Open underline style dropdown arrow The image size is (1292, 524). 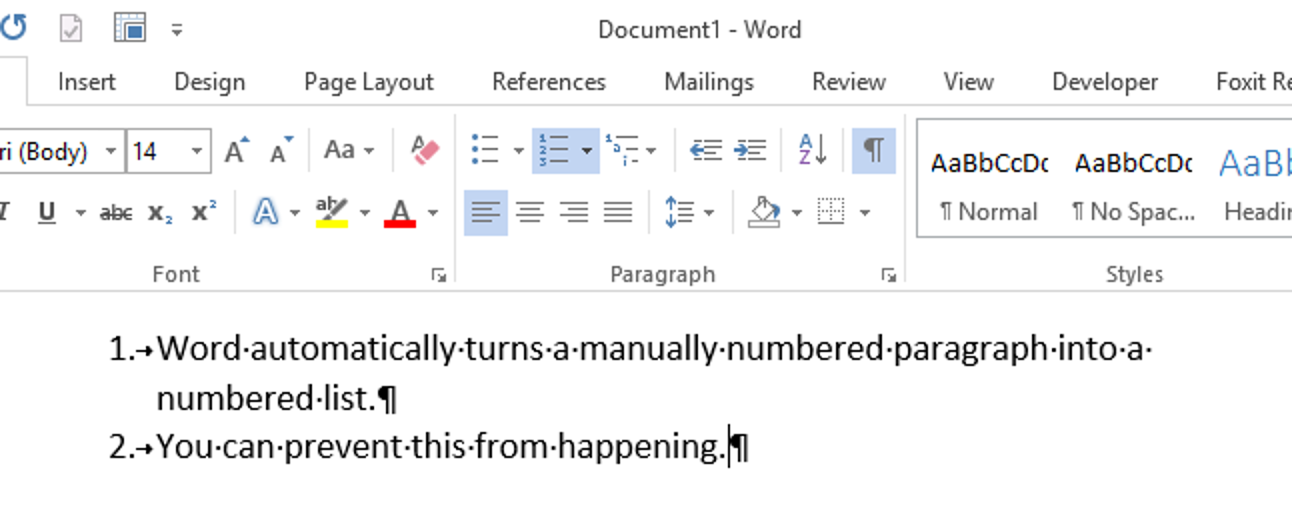point(79,212)
